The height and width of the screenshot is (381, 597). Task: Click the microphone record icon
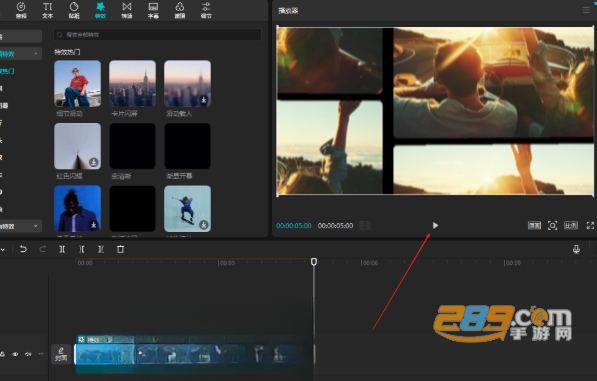tap(576, 249)
